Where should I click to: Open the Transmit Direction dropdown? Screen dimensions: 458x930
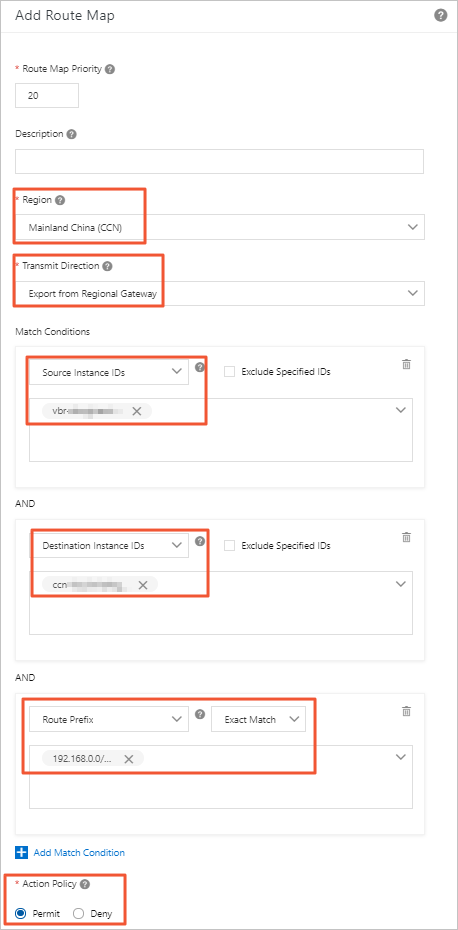pos(220,293)
